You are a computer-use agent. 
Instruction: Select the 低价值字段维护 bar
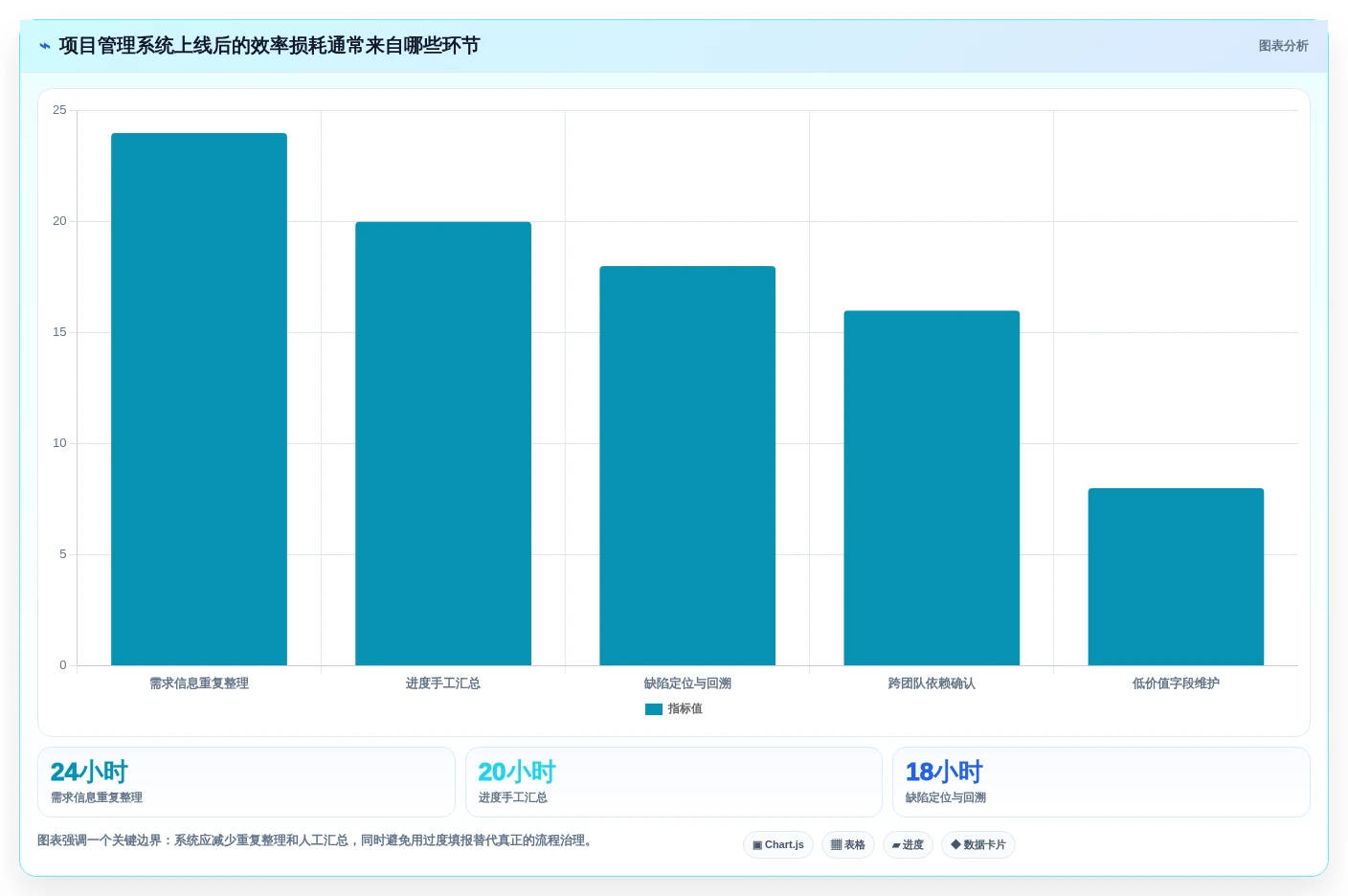coord(1176,576)
